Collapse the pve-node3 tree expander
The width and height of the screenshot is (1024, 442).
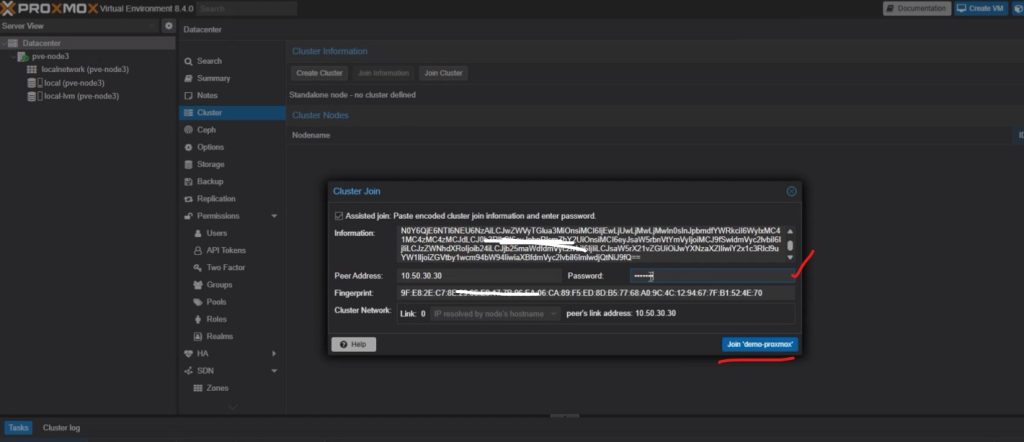(x=12, y=57)
